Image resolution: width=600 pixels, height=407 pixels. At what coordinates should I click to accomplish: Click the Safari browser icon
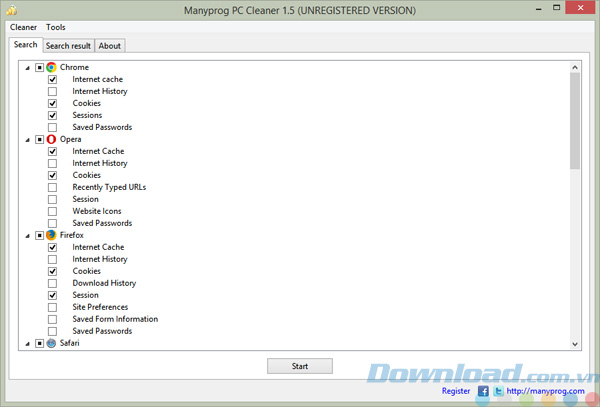pos(51,343)
